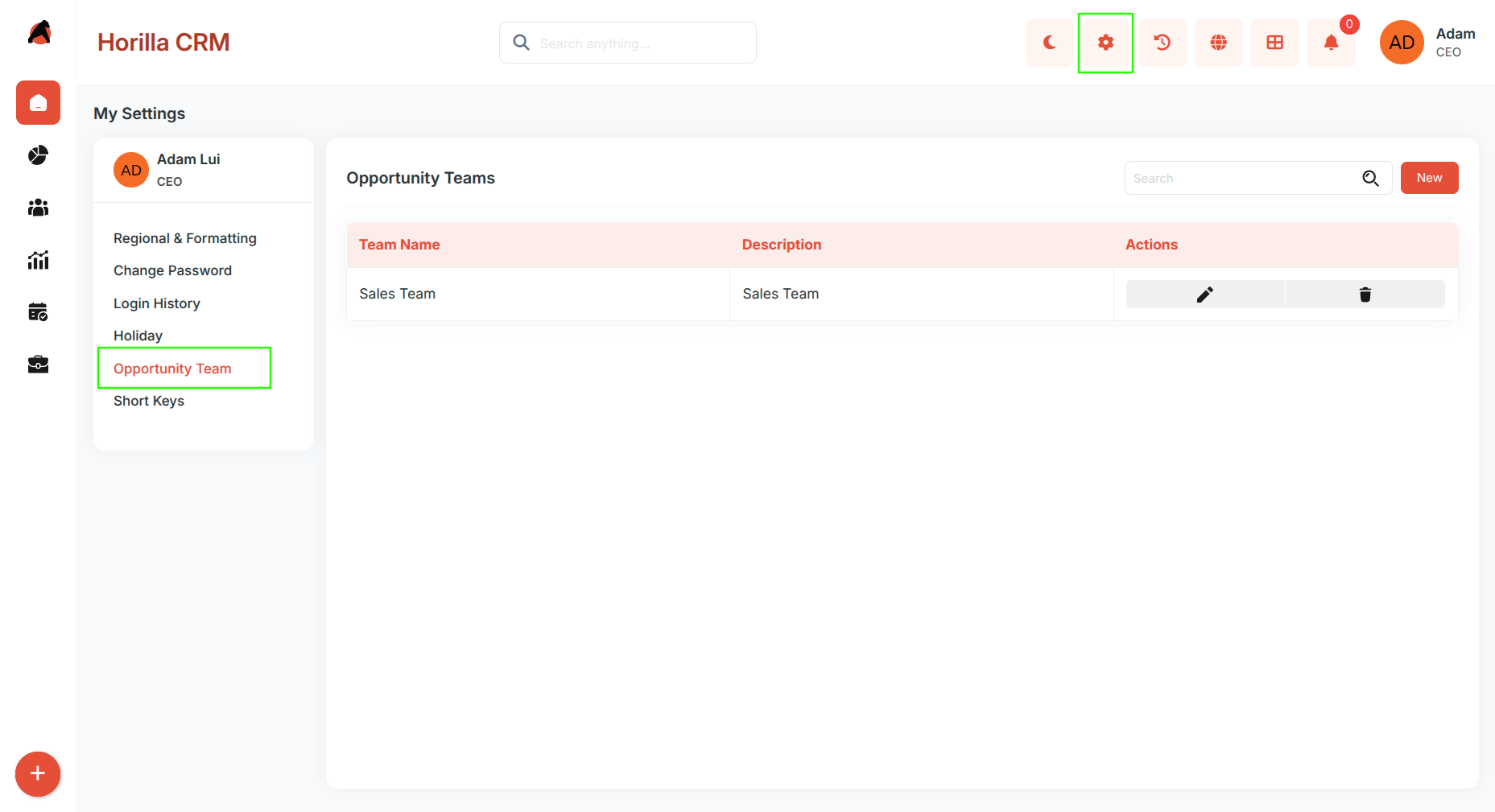The width and height of the screenshot is (1495, 812).
Task: Select Opportunity Team settings item
Action: [172, 369]
